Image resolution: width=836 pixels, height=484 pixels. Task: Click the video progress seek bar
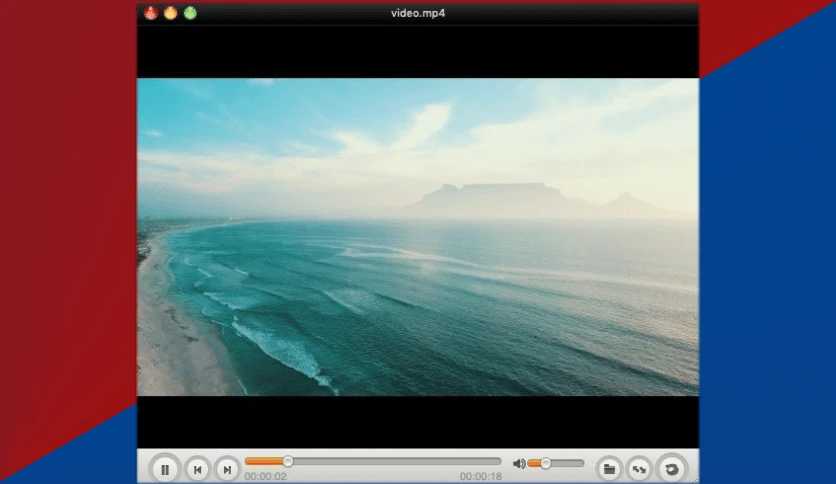[373, 461]
